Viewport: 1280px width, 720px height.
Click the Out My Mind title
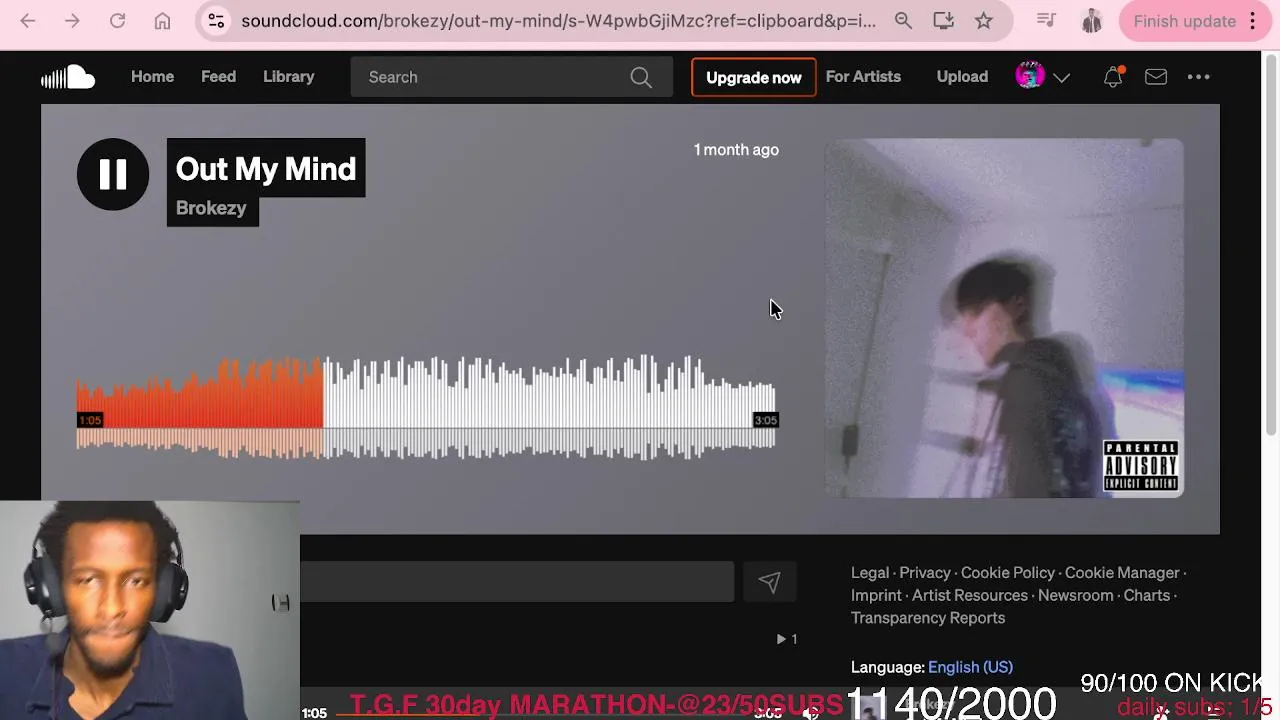(x=266, y=169)
